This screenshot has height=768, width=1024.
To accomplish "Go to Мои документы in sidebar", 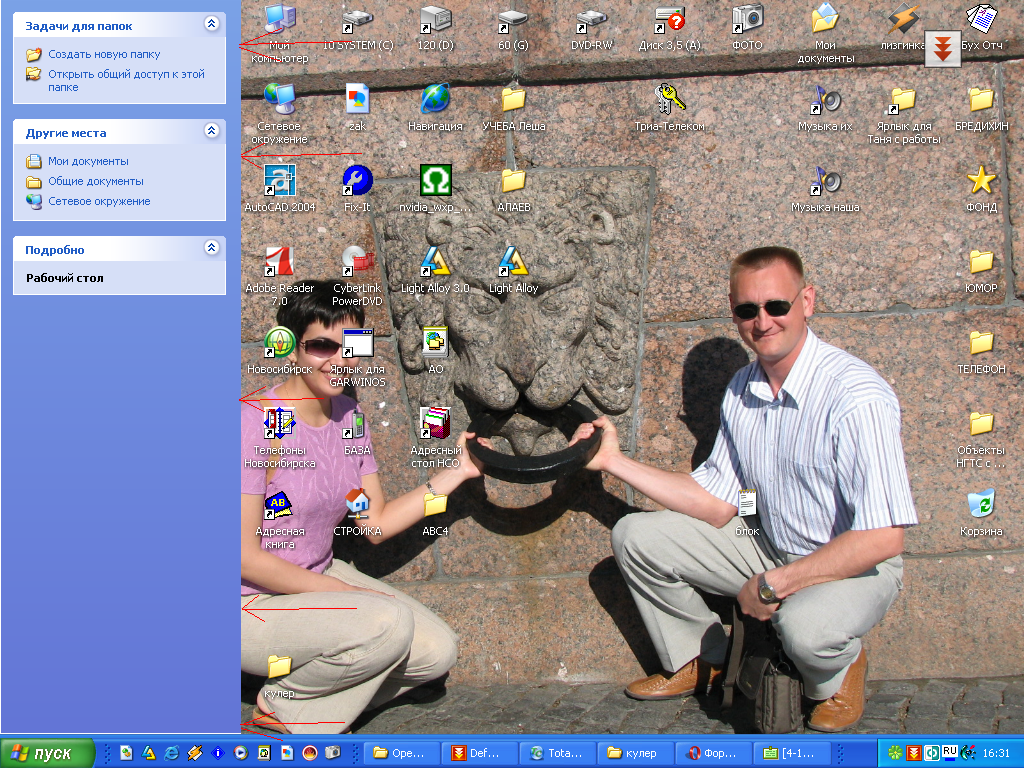I will 88,161.
